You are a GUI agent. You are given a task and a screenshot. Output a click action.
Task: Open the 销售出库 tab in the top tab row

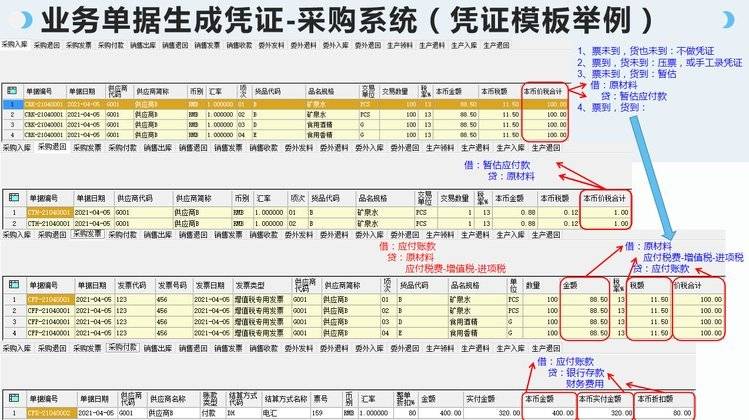[x=143, y=45]
